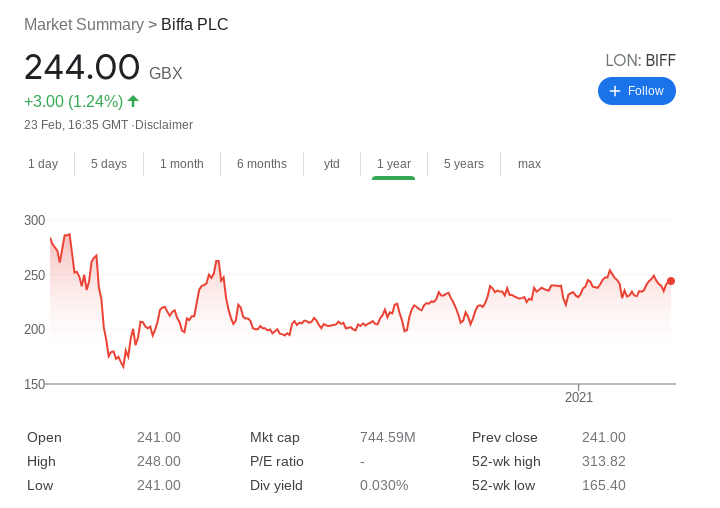Click the Biffa PLC title text
The width and height of the screenshot is (720, 508).
[x=195, y=24]
